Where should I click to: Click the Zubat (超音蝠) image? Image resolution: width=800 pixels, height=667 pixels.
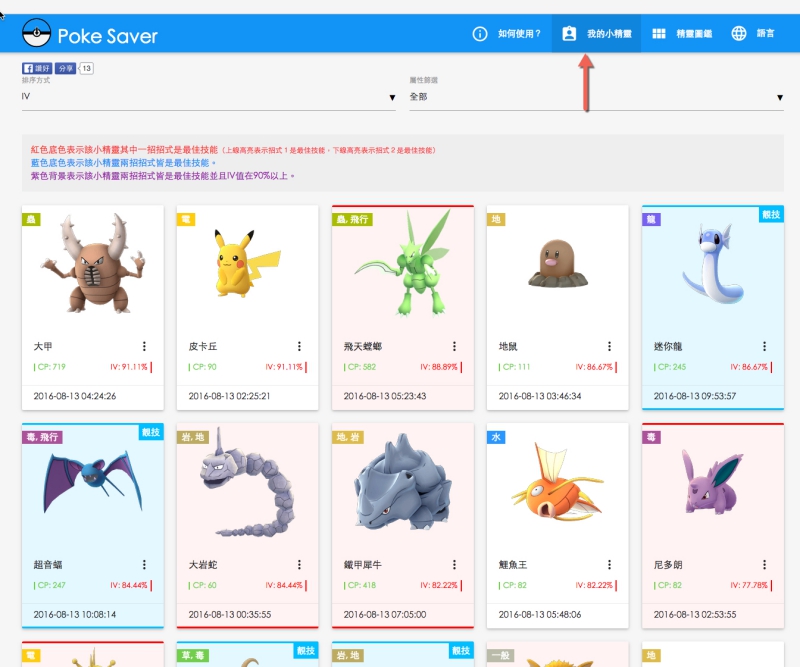[x=93, y=482]
